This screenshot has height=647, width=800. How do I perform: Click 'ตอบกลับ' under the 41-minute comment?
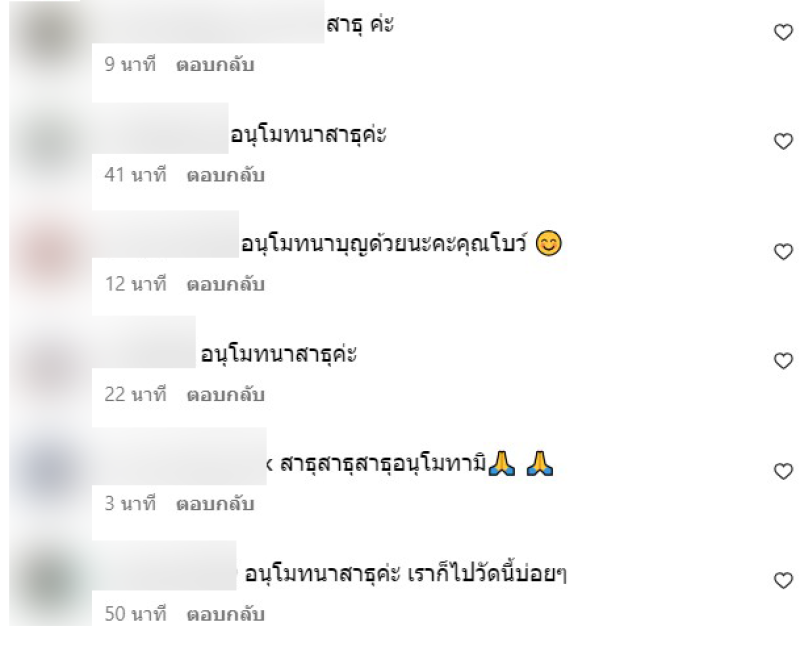click(x=226, y=175)
